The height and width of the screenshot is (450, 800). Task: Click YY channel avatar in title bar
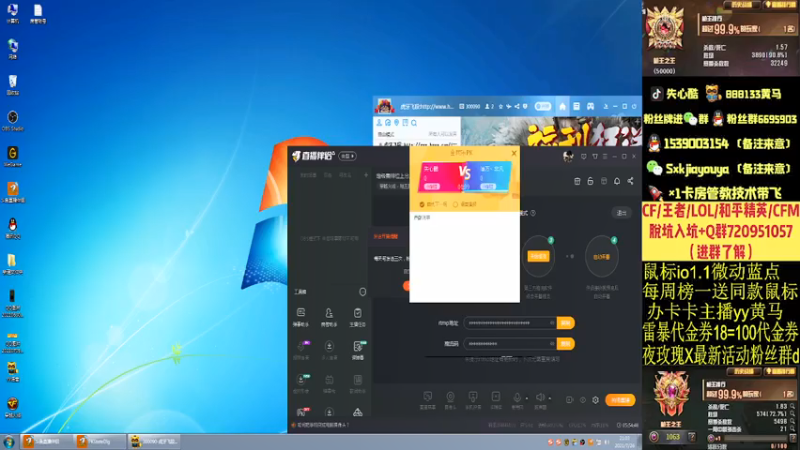pyautogui.click(x=384, y=106)
